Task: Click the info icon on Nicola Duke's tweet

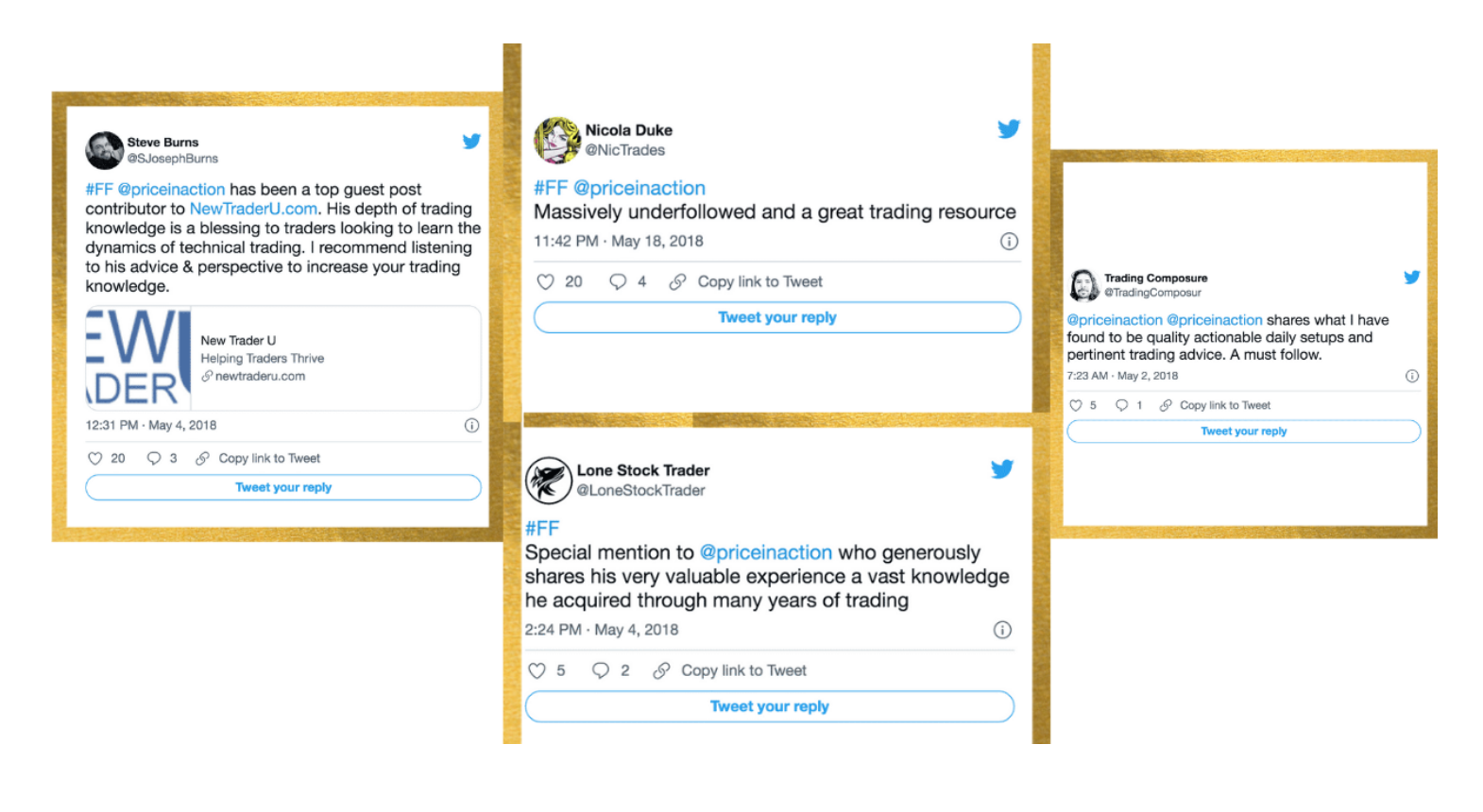Action: (x=1009, y=242)
